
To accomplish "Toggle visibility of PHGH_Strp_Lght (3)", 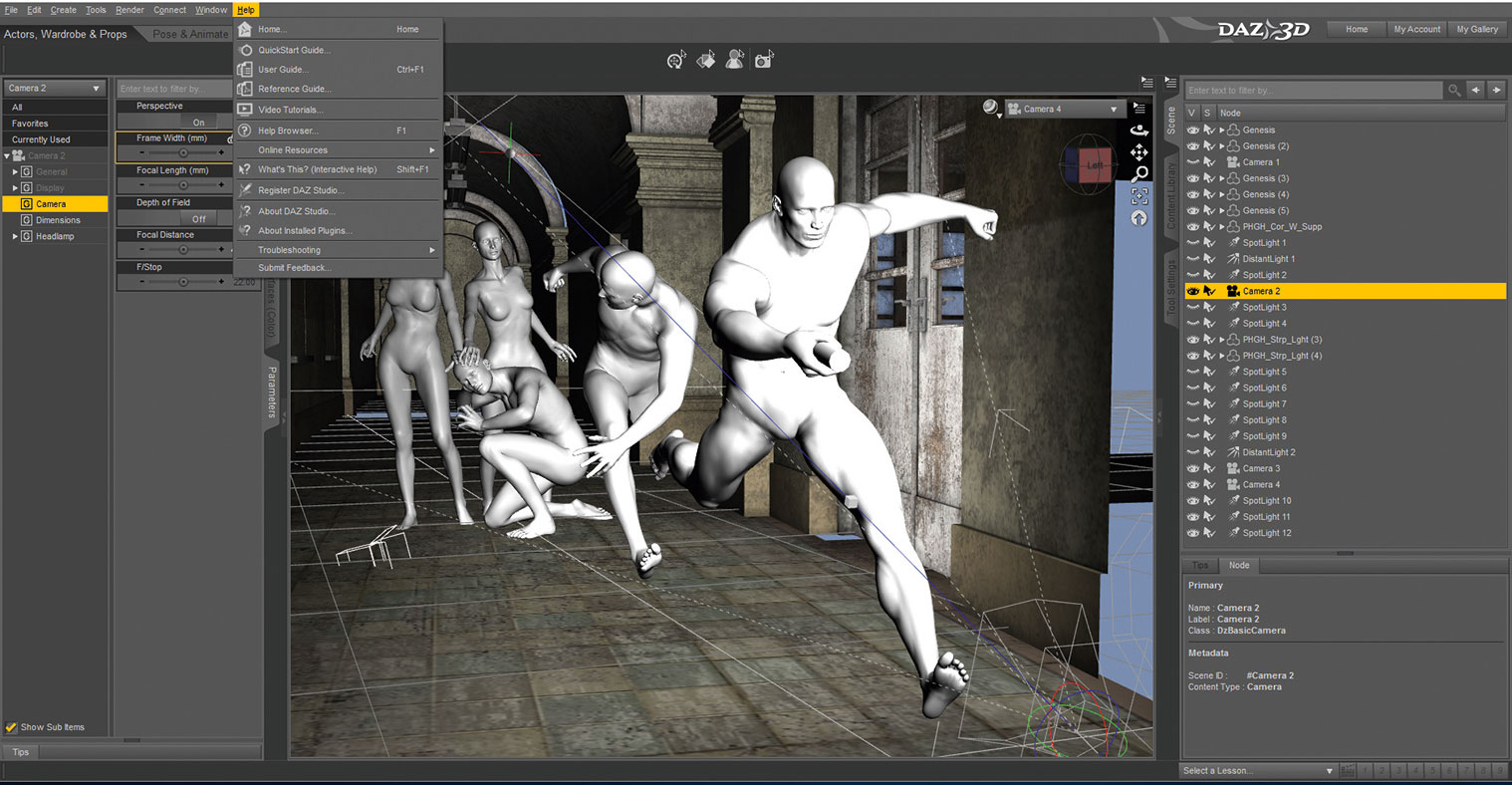I will click(1192, 340).
